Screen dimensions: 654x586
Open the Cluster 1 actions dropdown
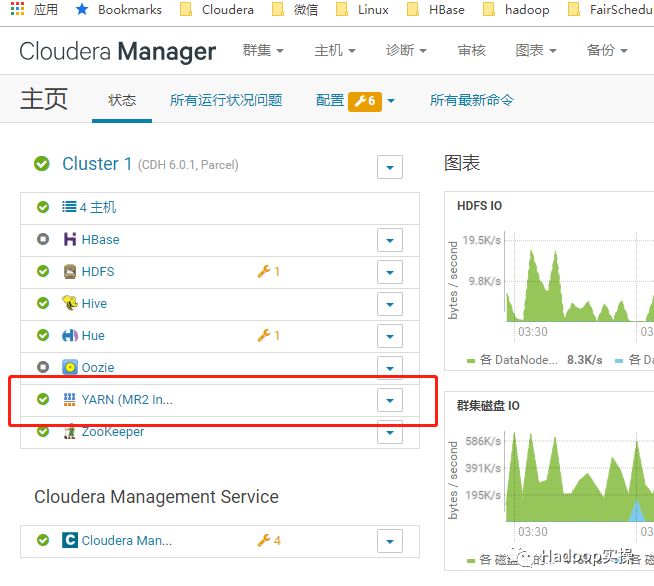pyautogui.click(x=390, y=167)
